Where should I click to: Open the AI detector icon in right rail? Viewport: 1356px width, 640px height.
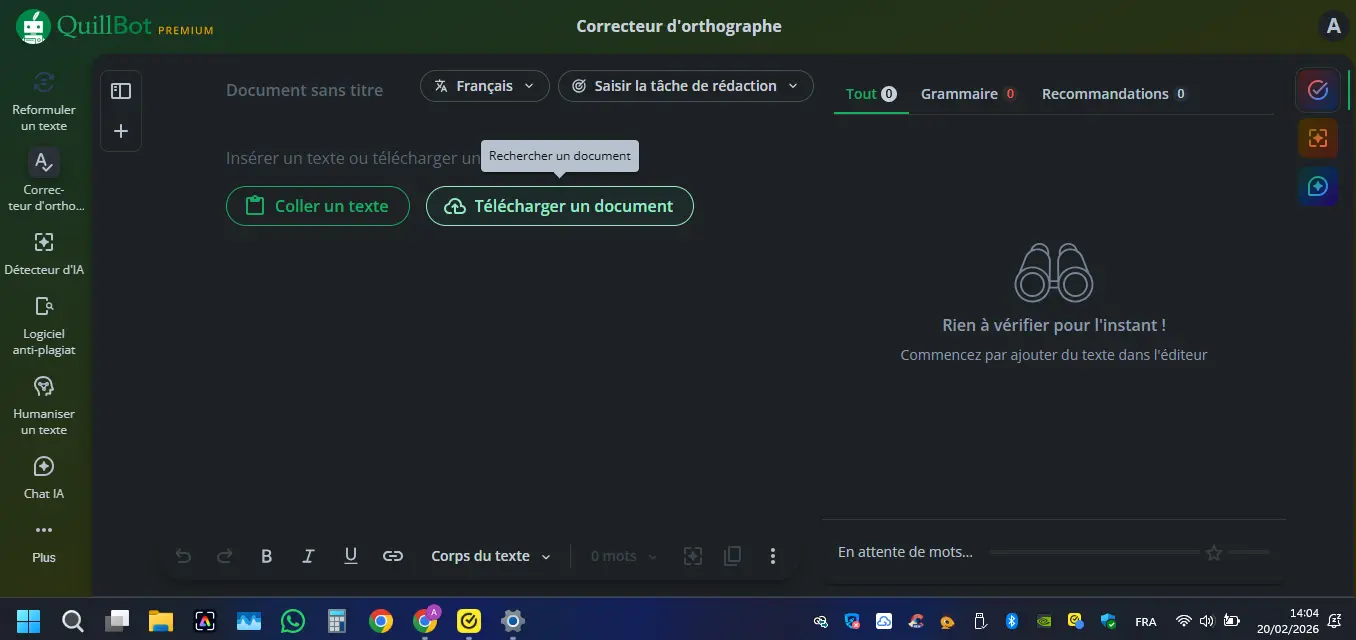[x=1318, y=138]
